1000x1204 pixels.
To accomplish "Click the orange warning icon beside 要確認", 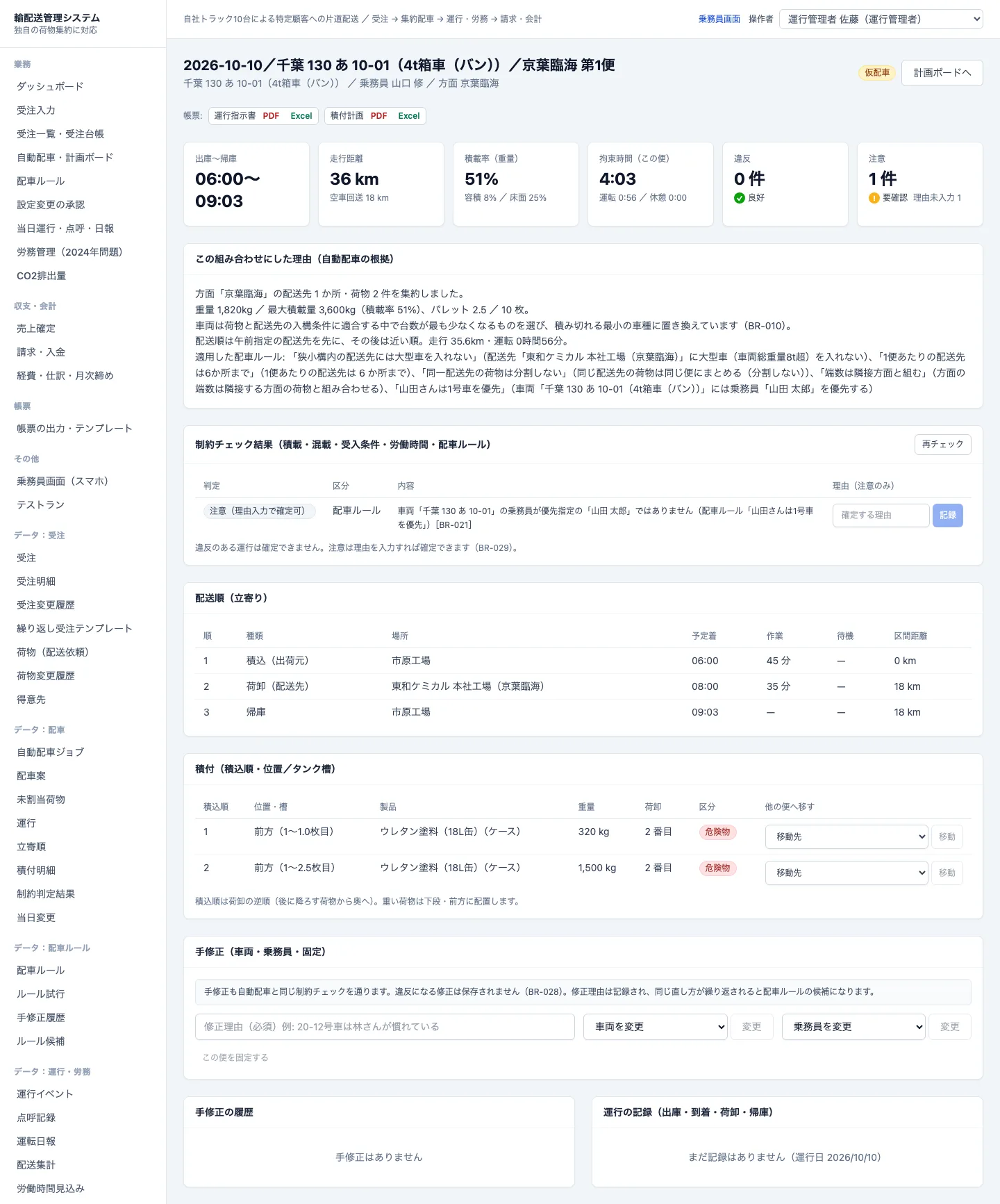I will pos(874,198).
